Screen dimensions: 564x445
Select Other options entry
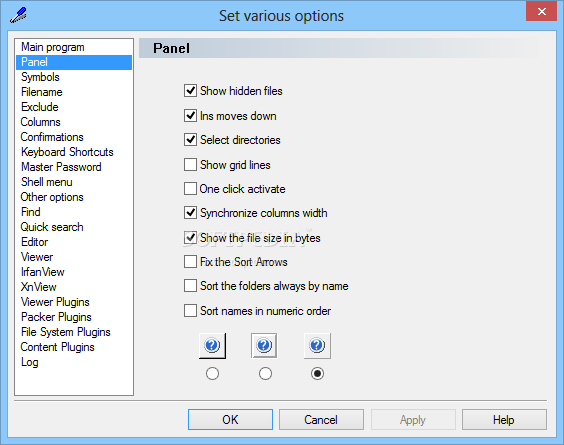[x=74, y=197]
